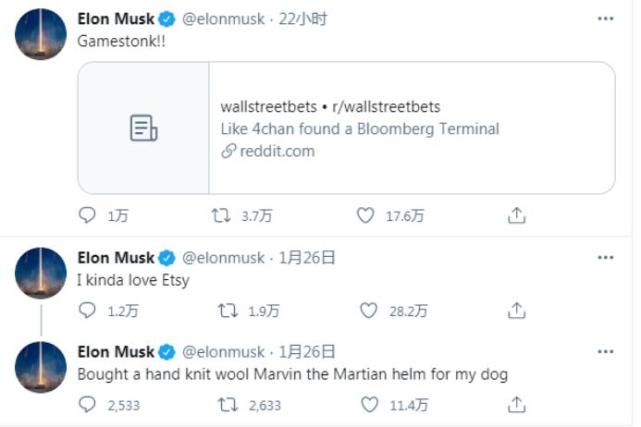Retweet the Gamestonk tweet
The width and height of the screenshot is (641, 427).
[222, 215]
